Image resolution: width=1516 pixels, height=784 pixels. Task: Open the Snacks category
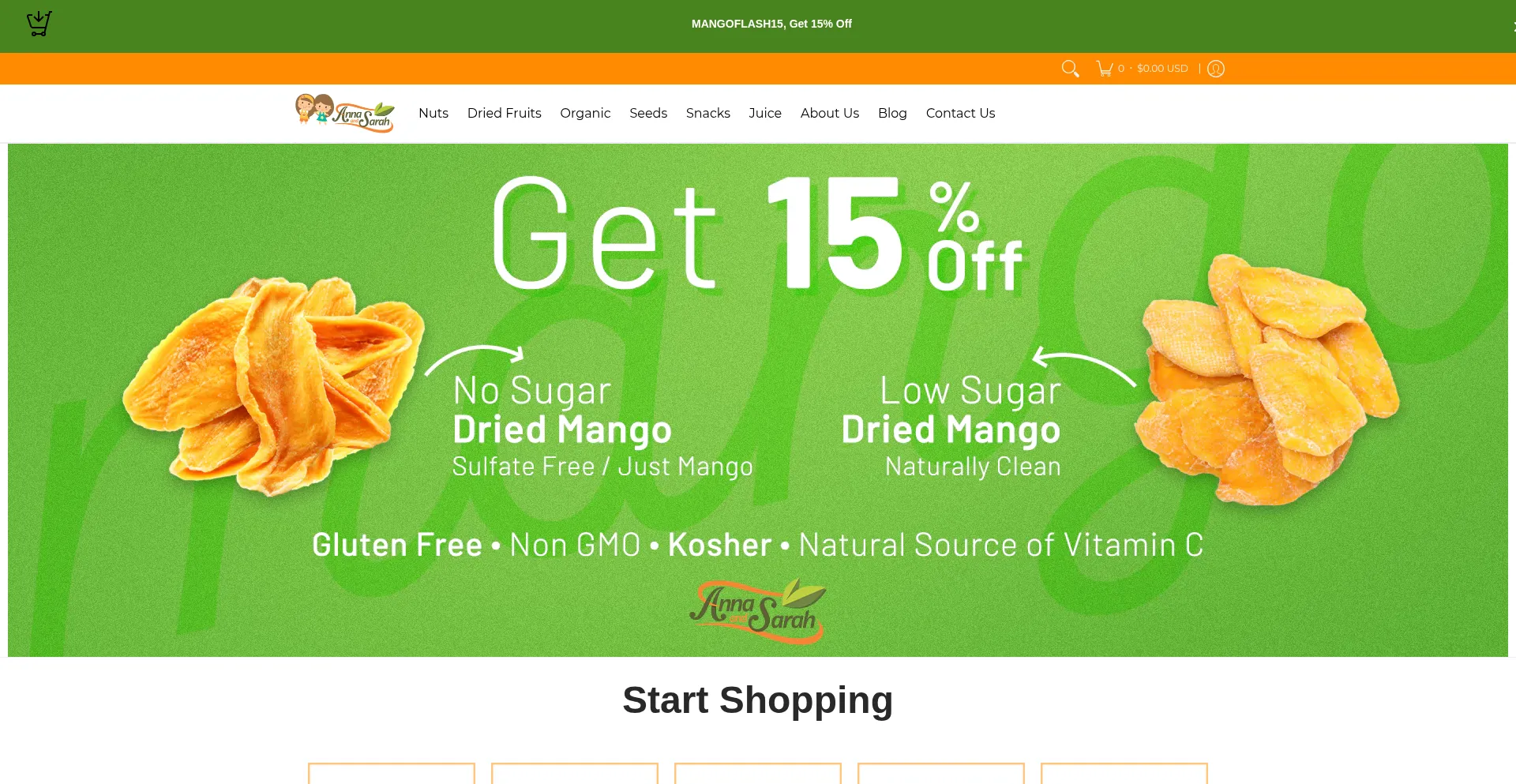pos(708,113)
